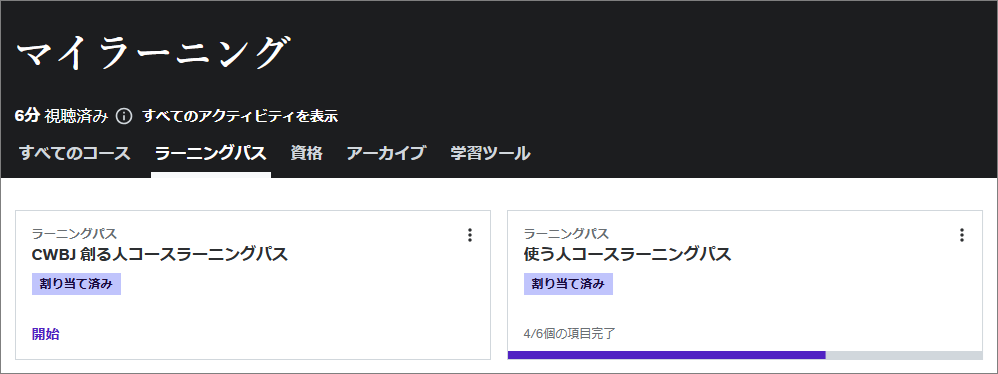The width and height of the screenshot is (998, 374).
Task: Click the 4/6個の項目完了 progress text
Action: [x=570, y=333]
